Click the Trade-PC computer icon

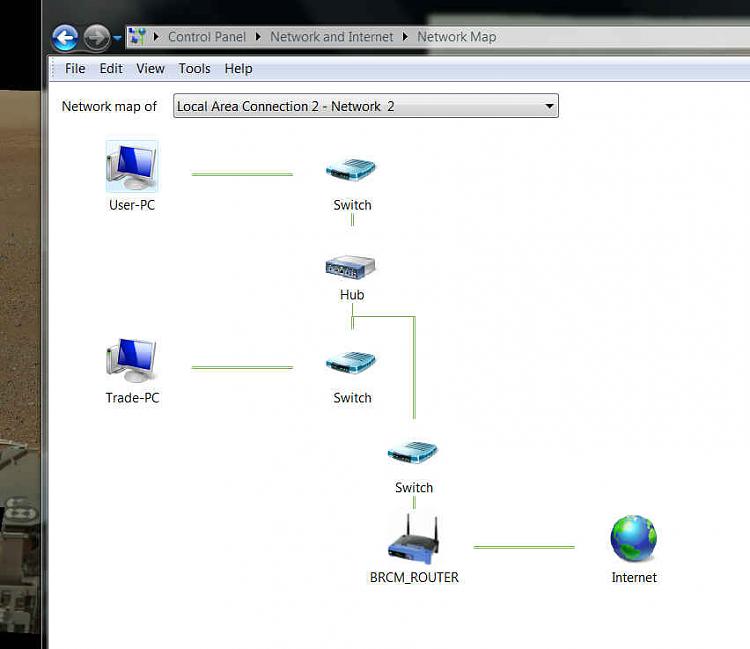[x=132, y=360]
